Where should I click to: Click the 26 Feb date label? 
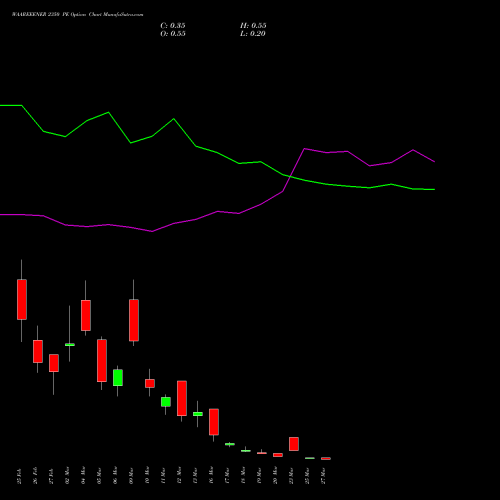coord(35,476)
